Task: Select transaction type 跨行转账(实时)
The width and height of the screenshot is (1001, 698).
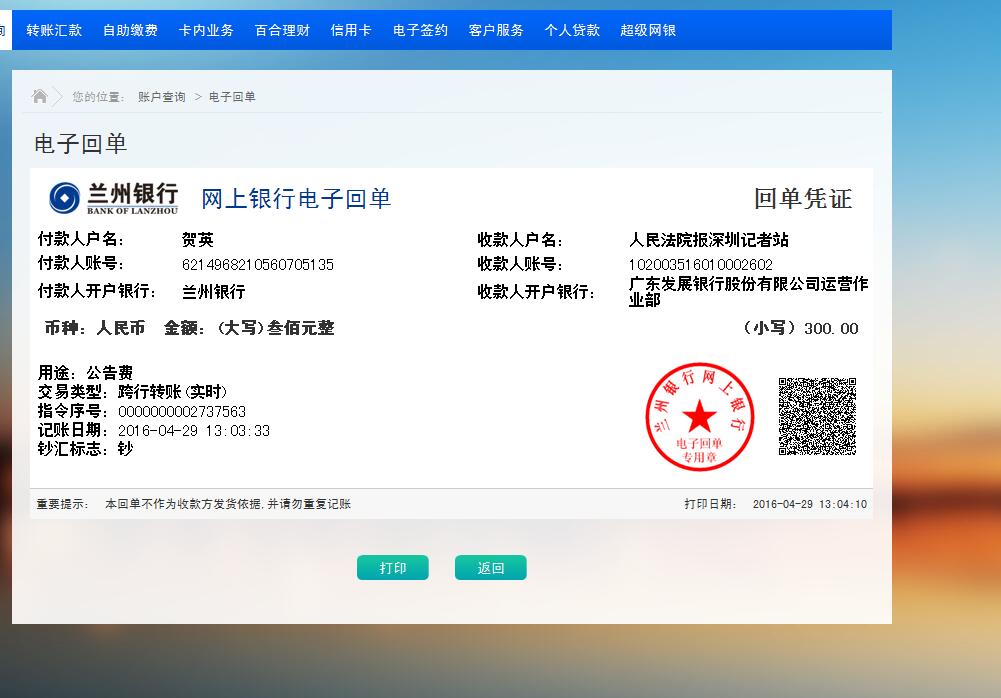Action: pyautogui.click(x=172, y=391)
